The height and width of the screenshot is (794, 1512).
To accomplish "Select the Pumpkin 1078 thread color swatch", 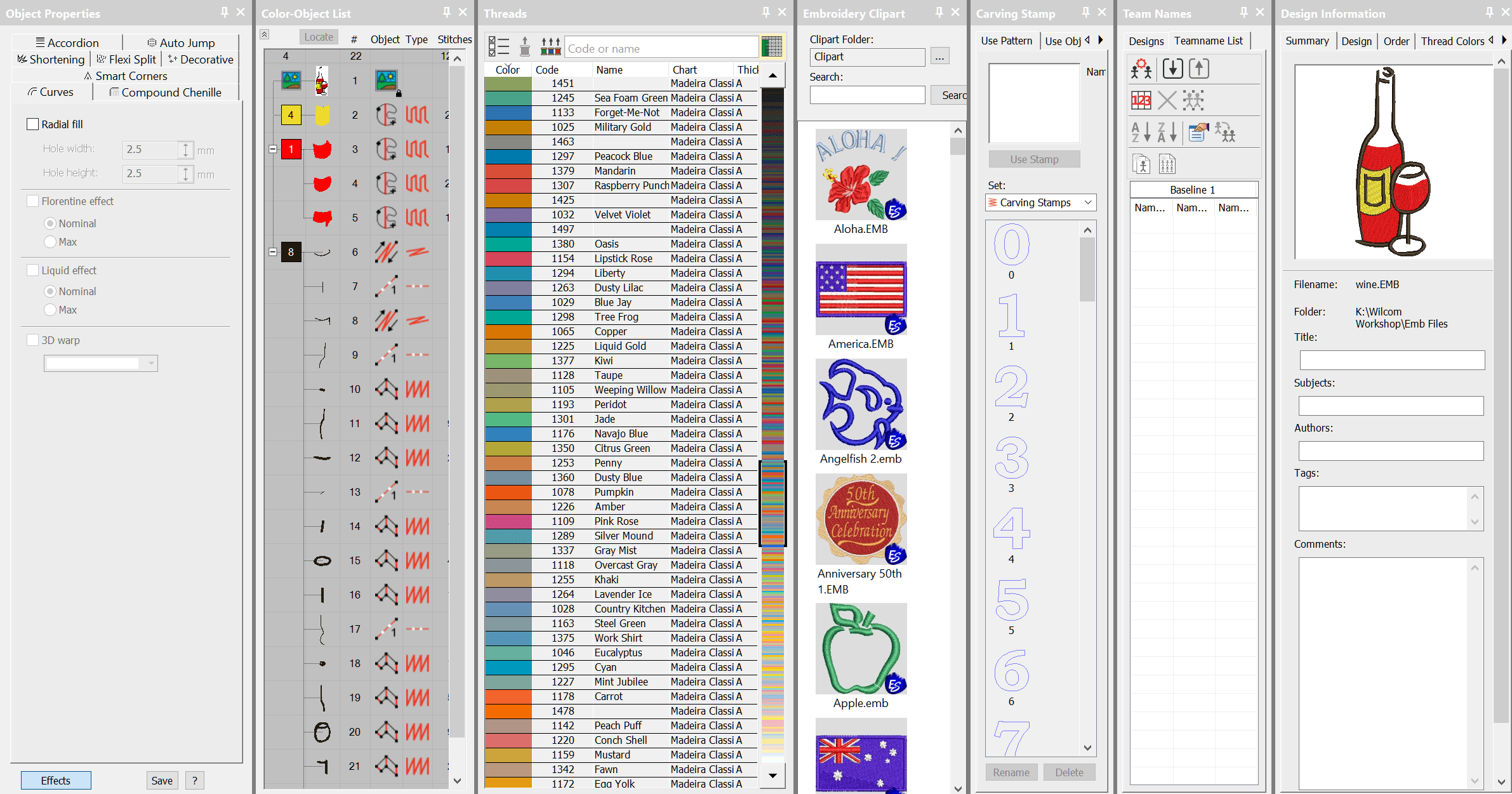I will [508, 493].
